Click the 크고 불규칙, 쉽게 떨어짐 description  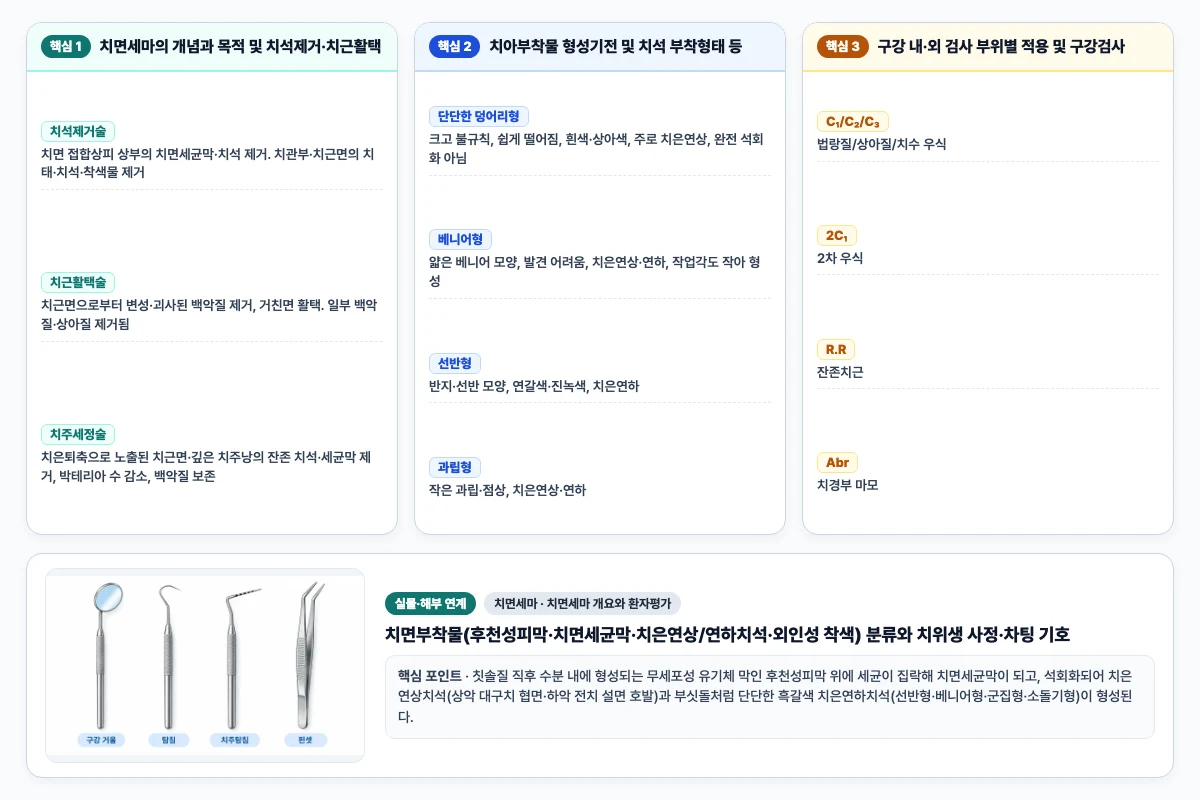click(x=597, y=149)
